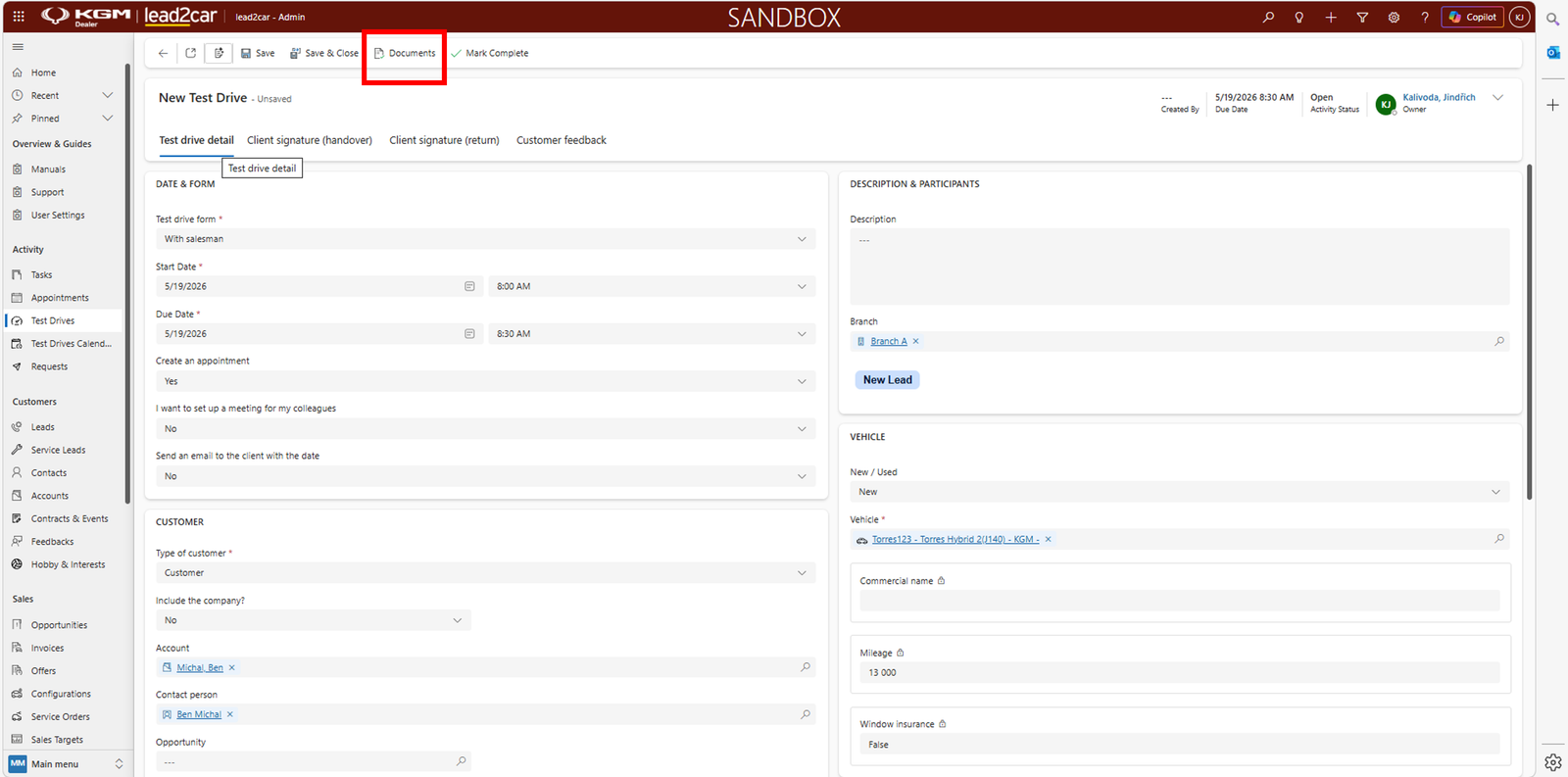Collapse the hamburger navigation menu

click(x=18, y=47)
